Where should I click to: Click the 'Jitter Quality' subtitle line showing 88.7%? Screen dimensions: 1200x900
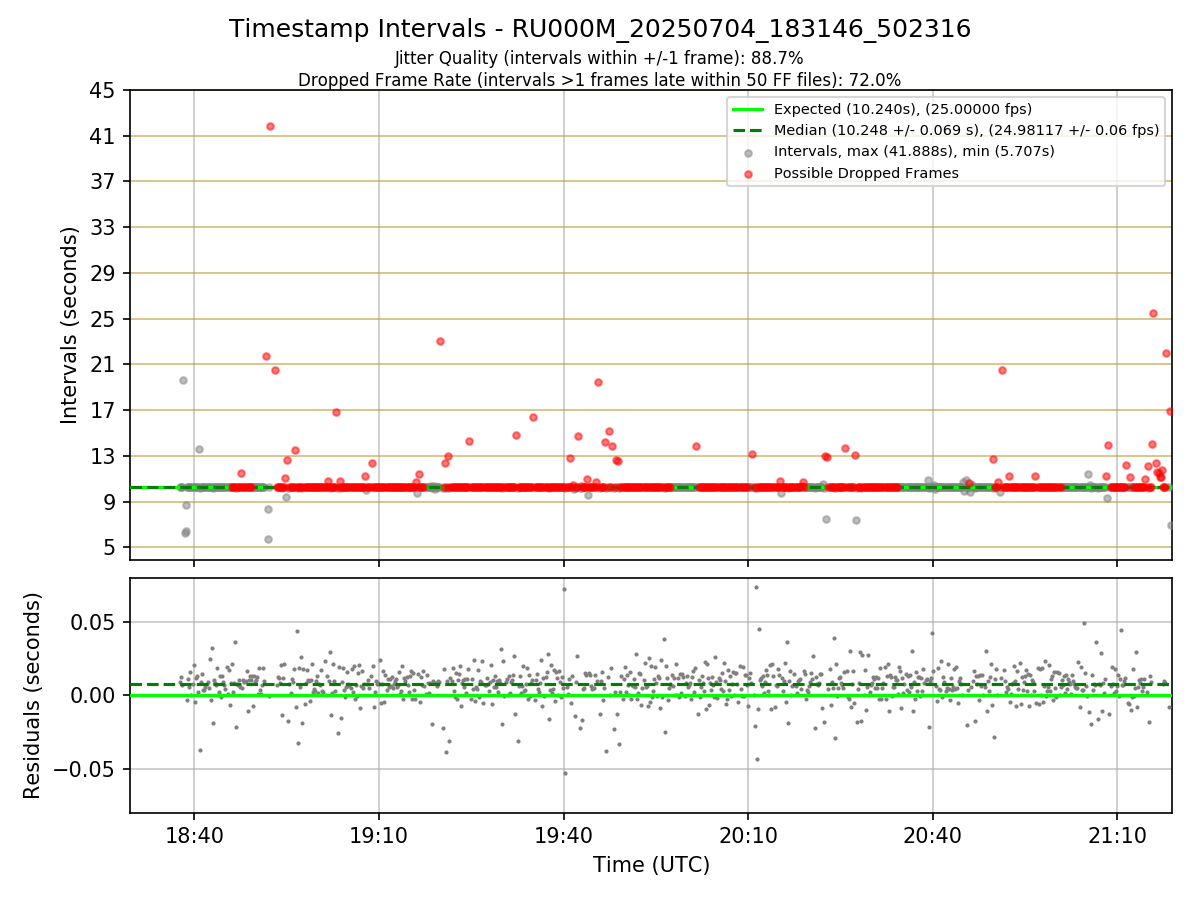click(x=600, y=58)
